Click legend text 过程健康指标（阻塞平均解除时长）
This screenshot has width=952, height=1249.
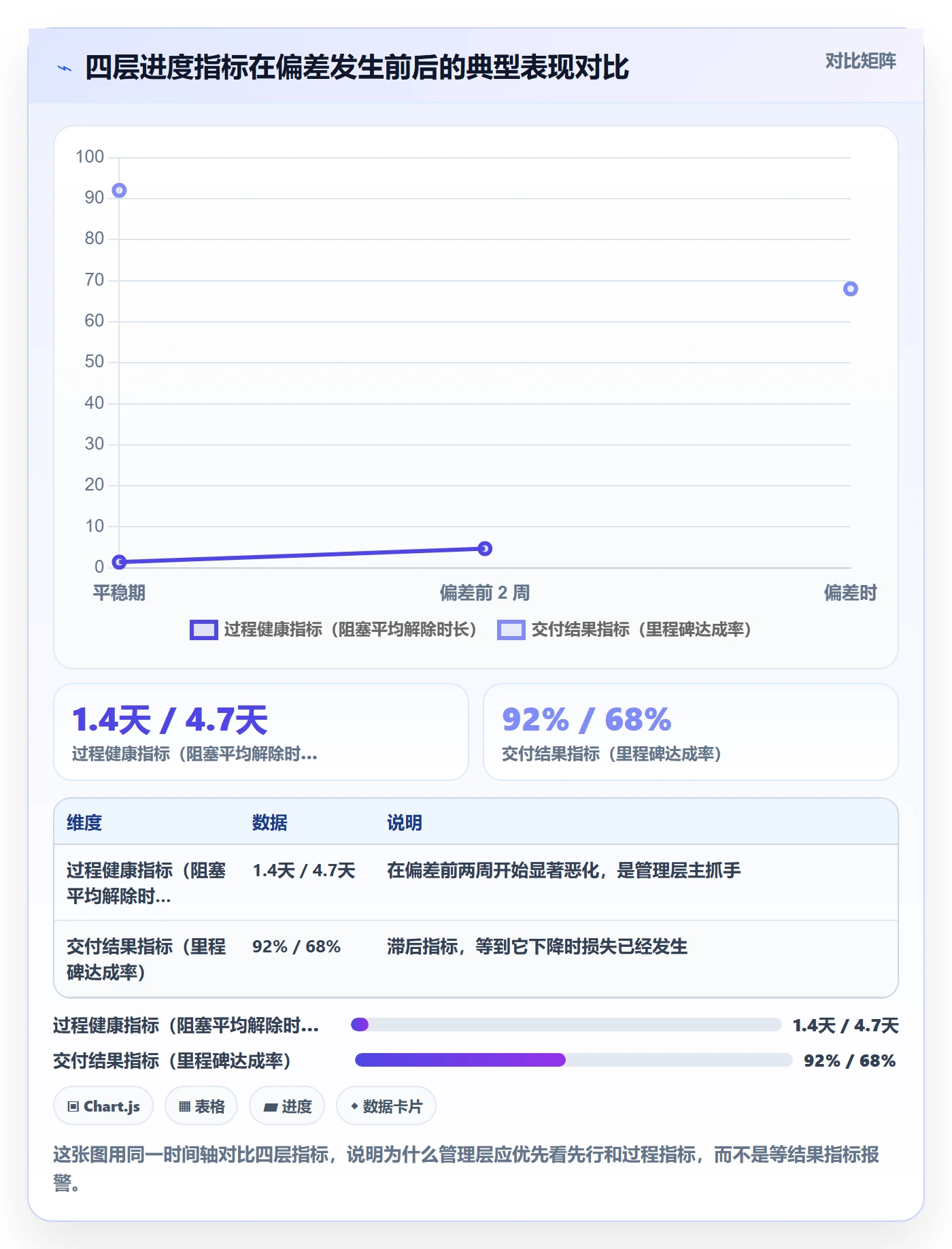pos(350,630)
